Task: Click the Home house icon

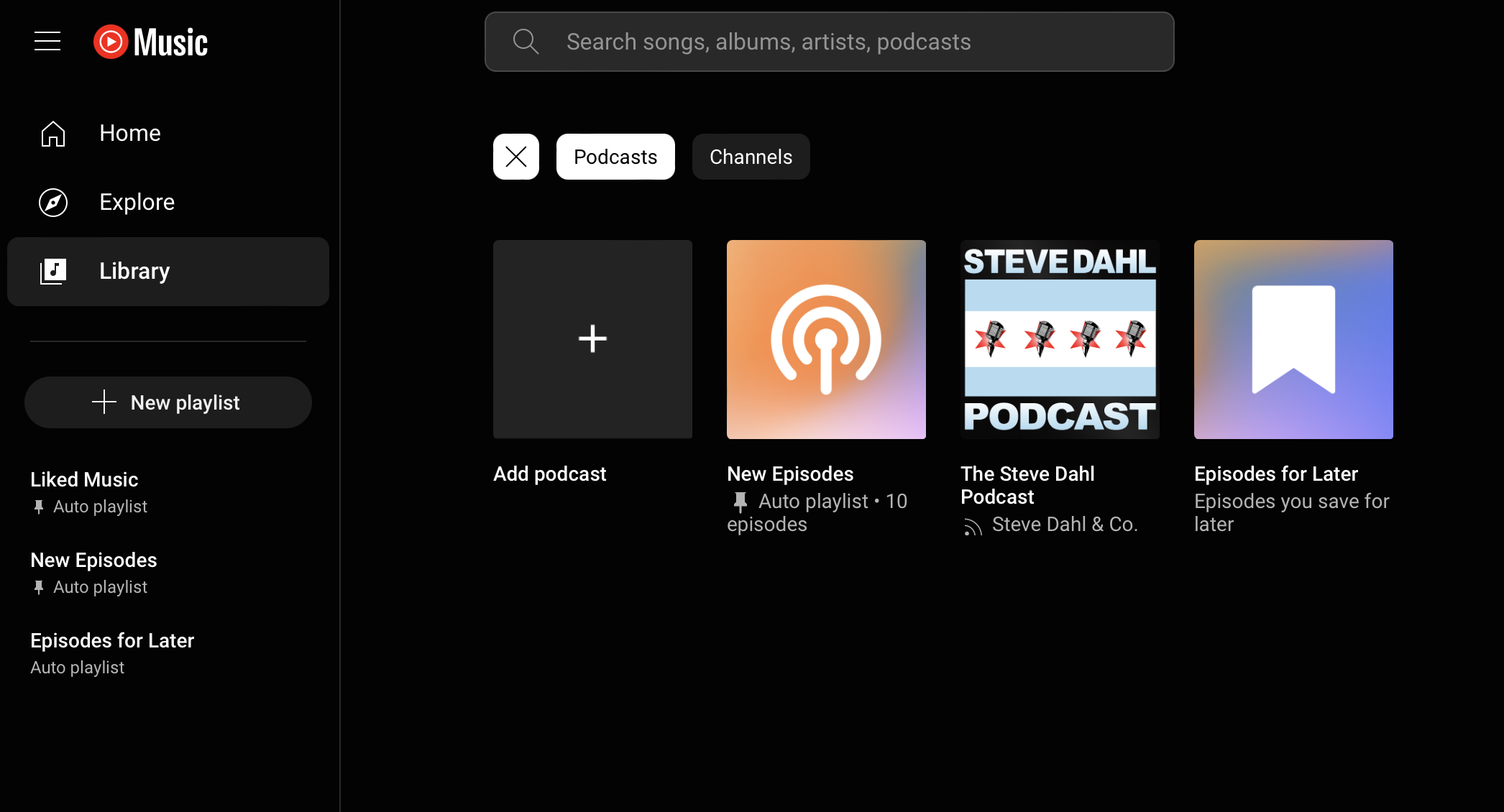Action: (x=53, y=134)
